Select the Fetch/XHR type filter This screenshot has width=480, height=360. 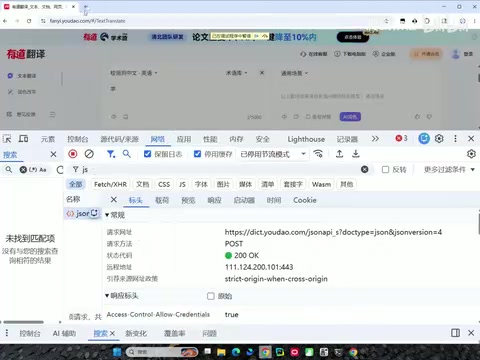coord(110,184)
